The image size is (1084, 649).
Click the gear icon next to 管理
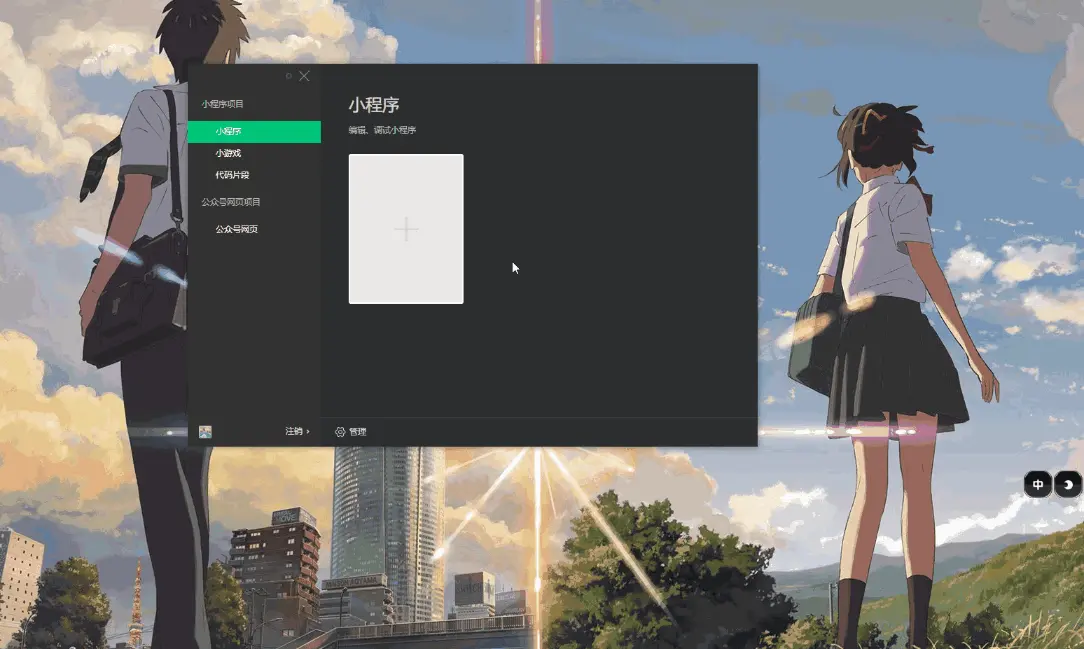[x=340, y=432]
